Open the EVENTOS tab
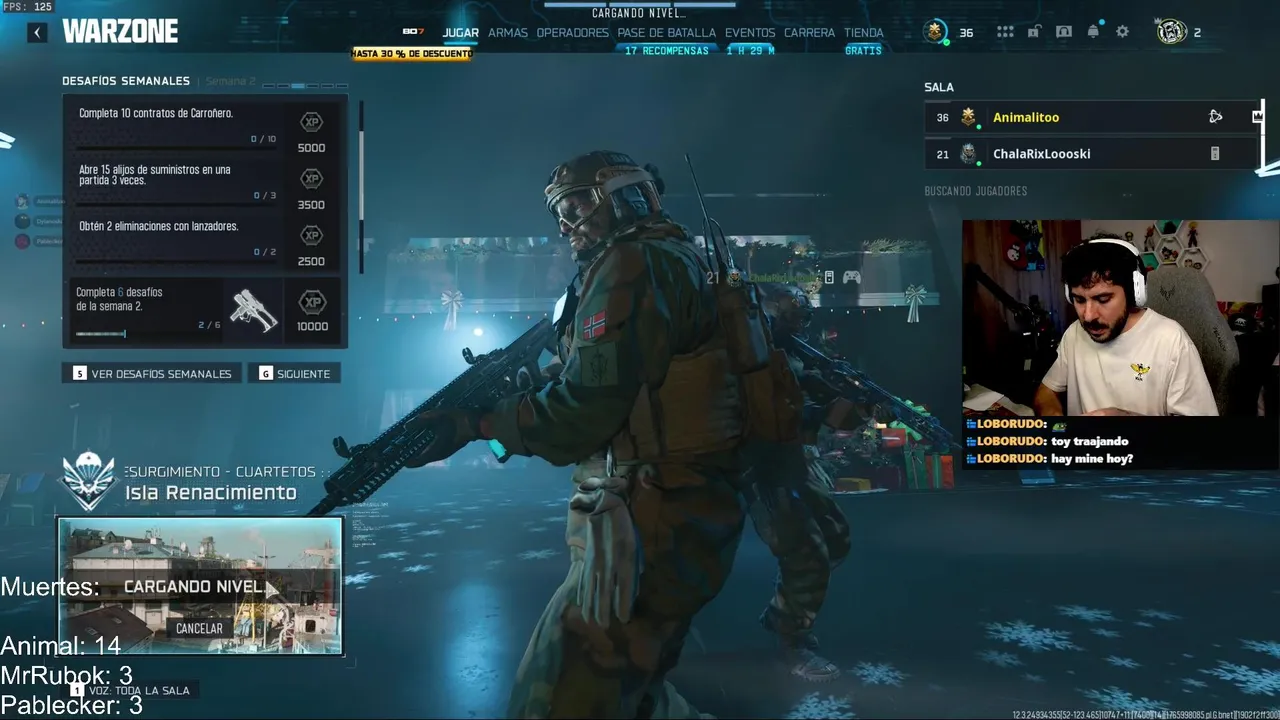 tap(750, 32)
